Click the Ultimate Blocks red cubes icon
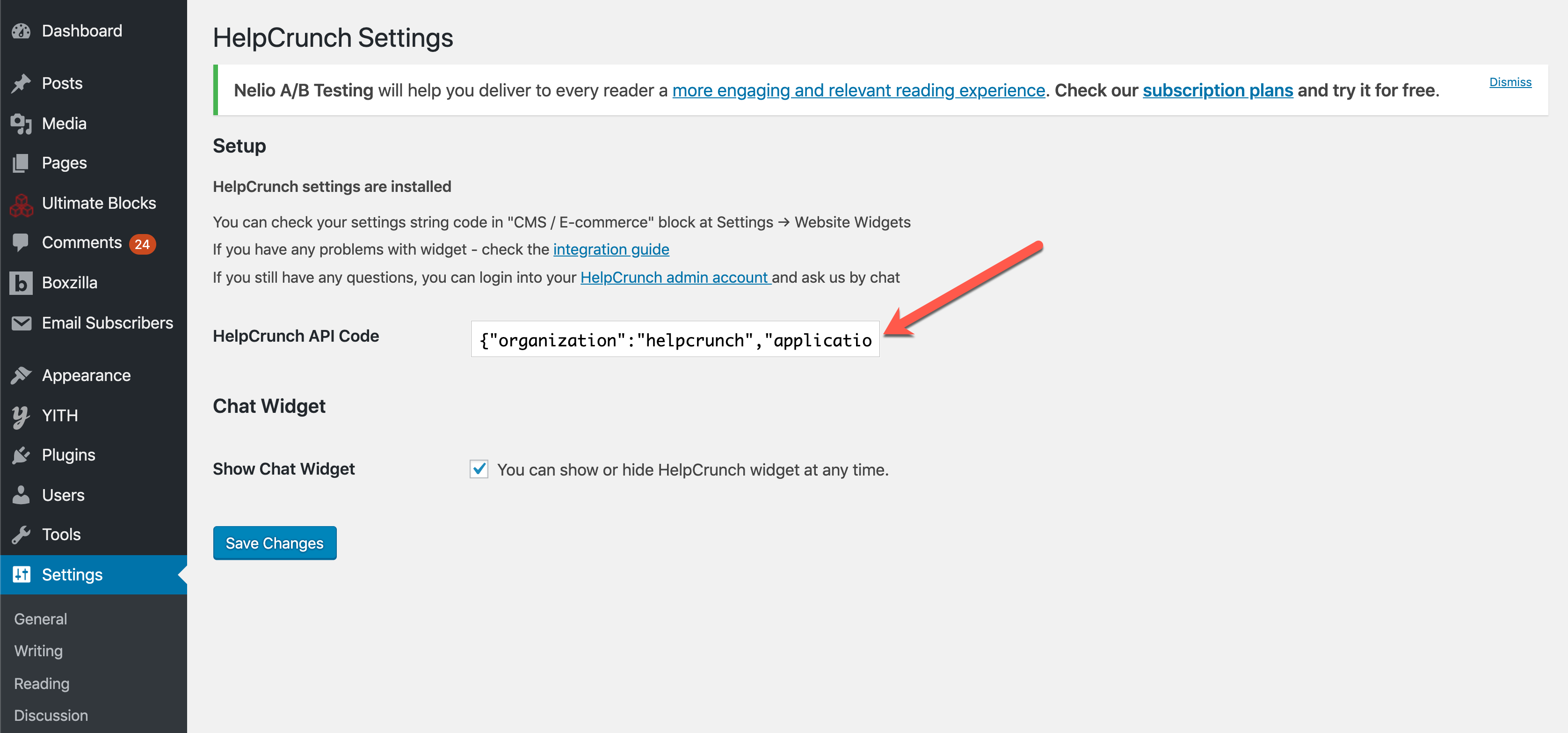The height and width of the screenshot is (733, 1568). click(x=22, y=204)
